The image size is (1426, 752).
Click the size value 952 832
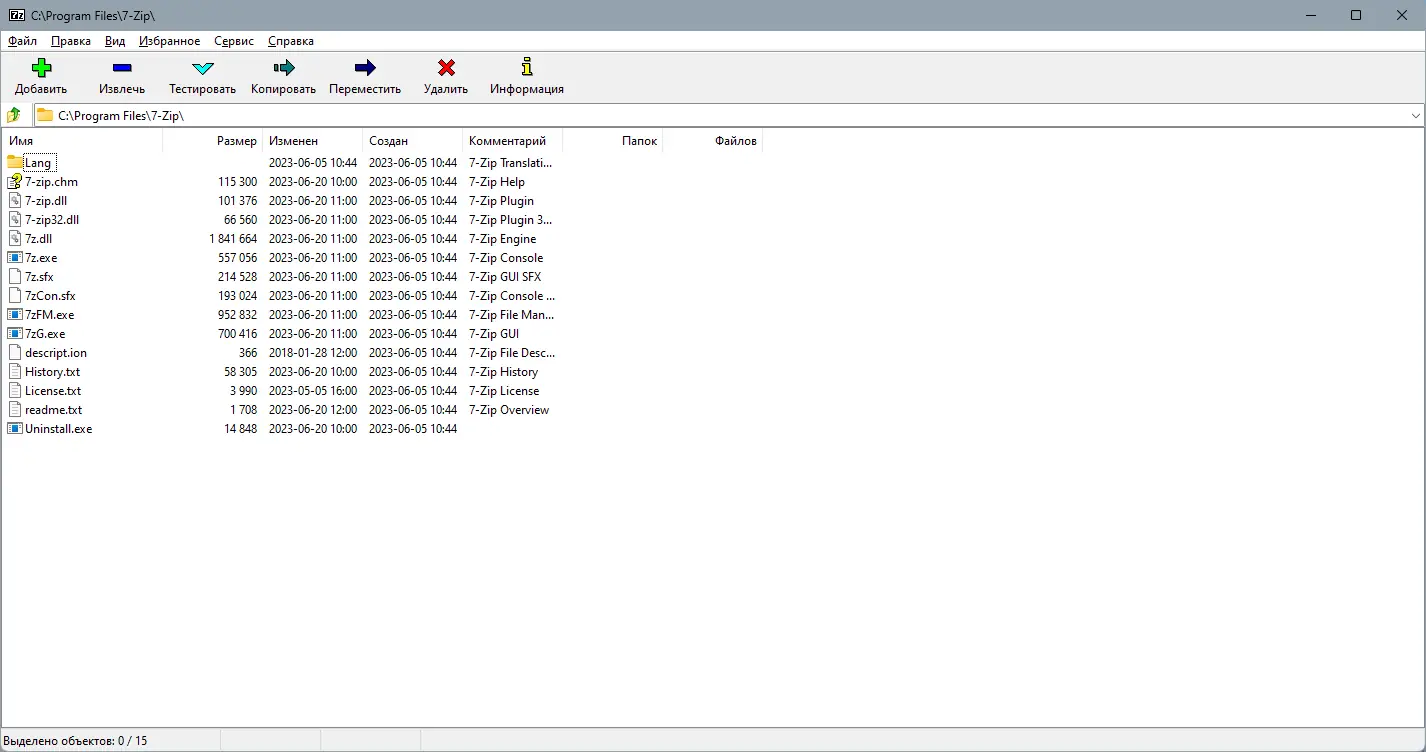pyautogui.click(x=237, y=314)
